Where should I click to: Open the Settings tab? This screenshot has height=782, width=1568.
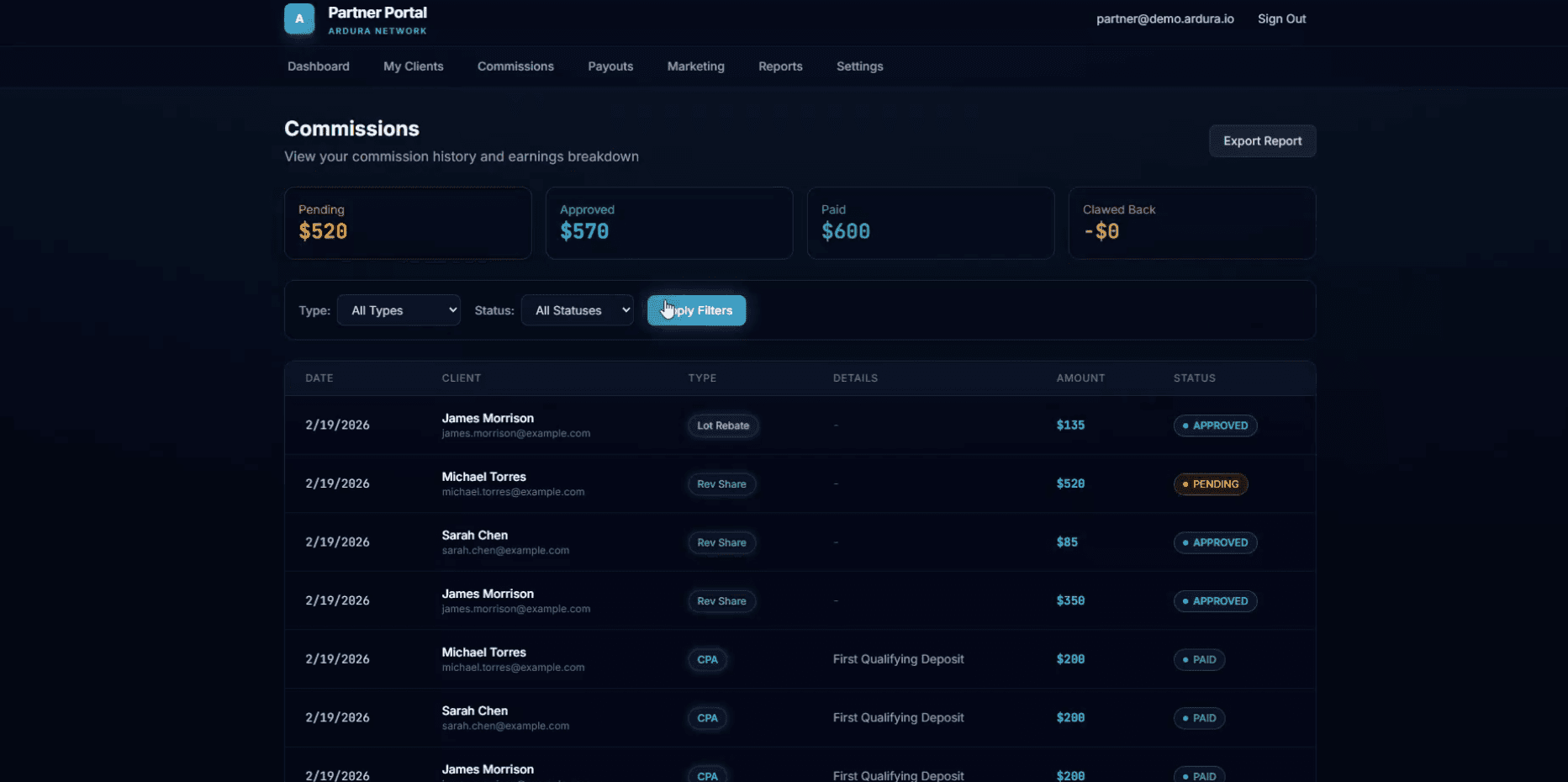coord(860,66)
